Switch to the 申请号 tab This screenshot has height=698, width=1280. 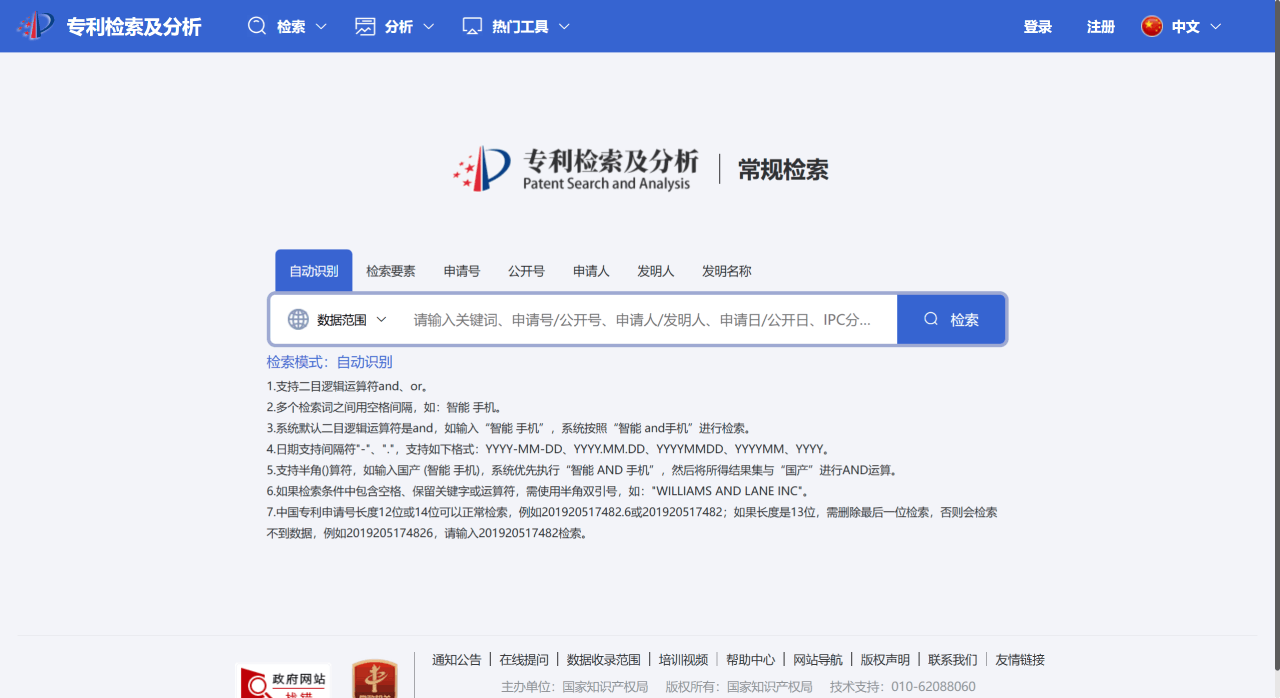(461, 270)
